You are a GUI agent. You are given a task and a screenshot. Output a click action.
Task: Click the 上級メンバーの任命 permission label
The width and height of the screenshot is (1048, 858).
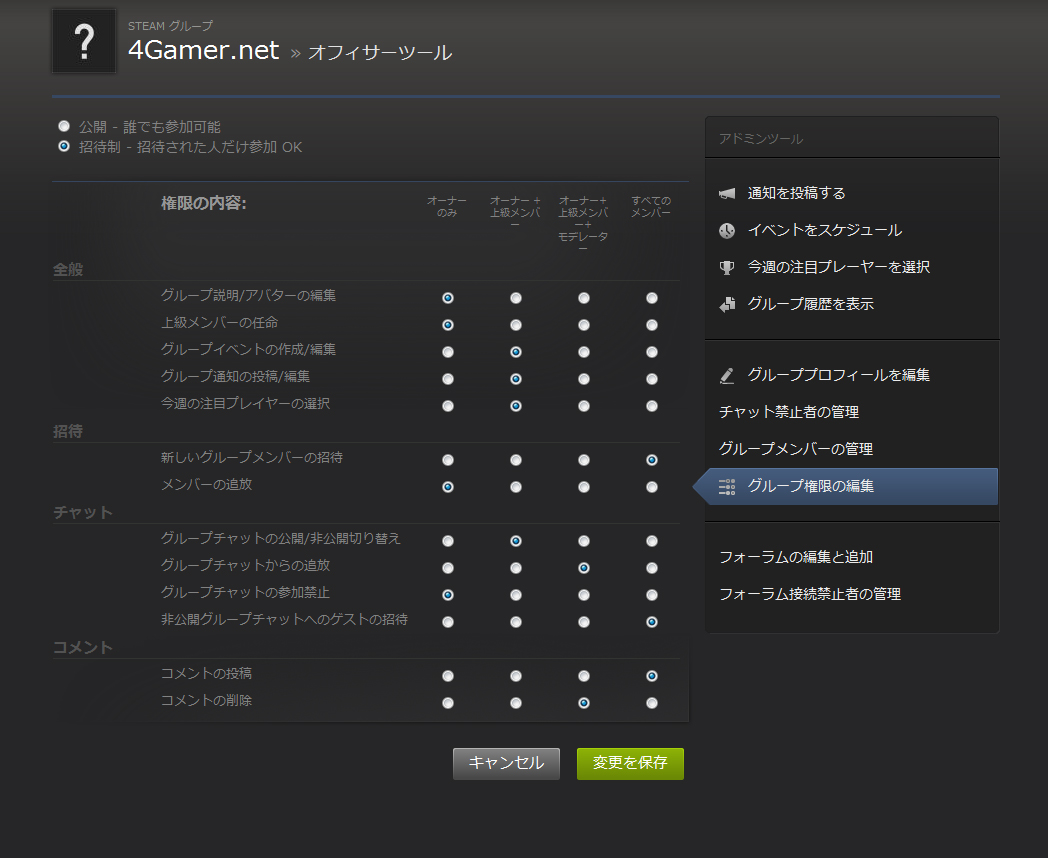tap(219, 322)
